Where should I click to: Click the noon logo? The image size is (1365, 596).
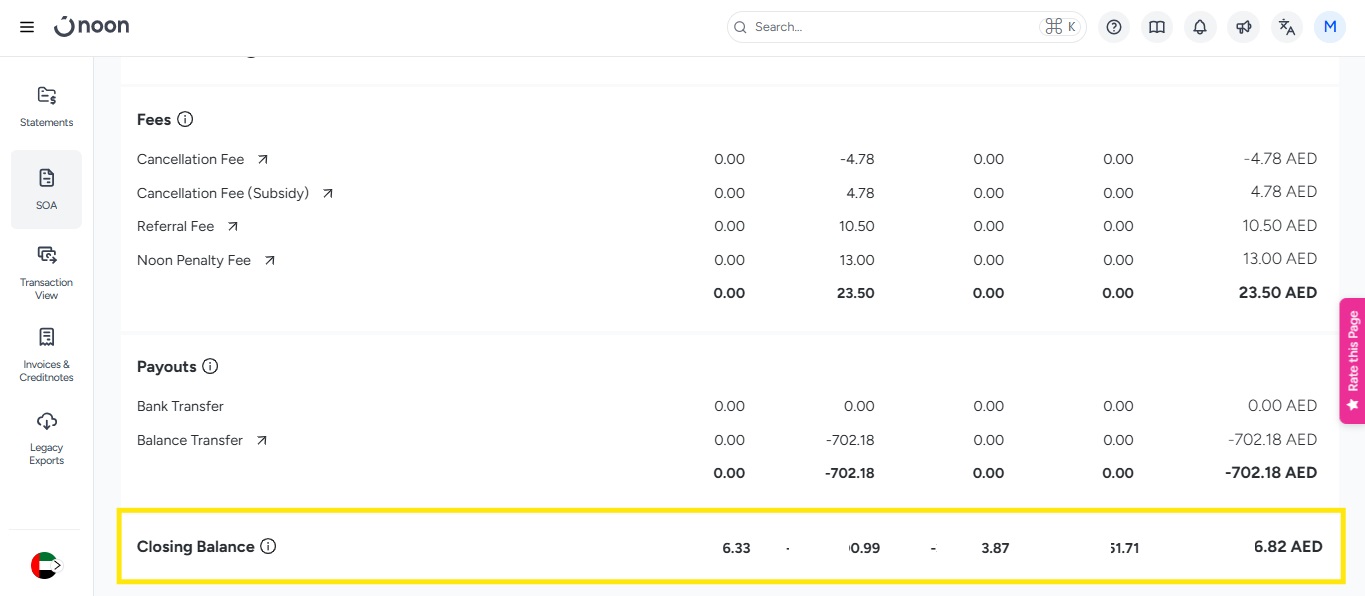click(x=92, y=27)
